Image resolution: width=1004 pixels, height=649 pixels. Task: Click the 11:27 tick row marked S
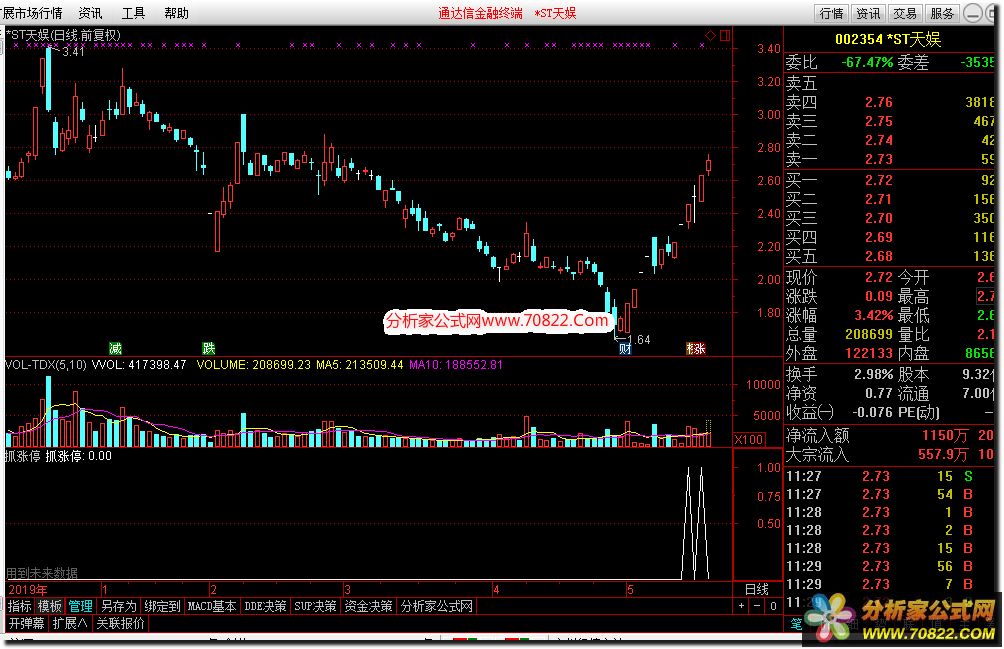[x=889, y=476]
